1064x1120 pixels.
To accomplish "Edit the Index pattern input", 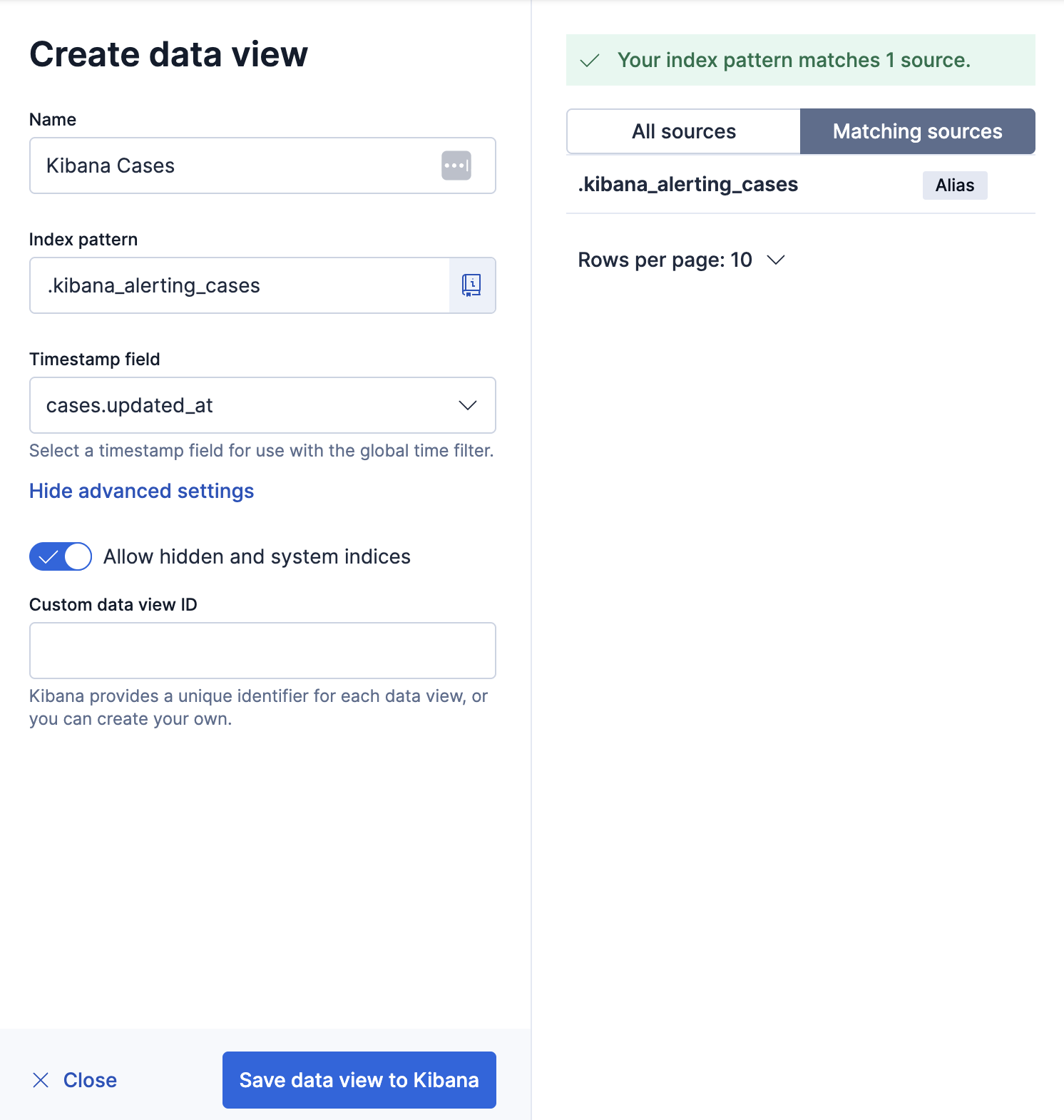I will pos(239,285).
